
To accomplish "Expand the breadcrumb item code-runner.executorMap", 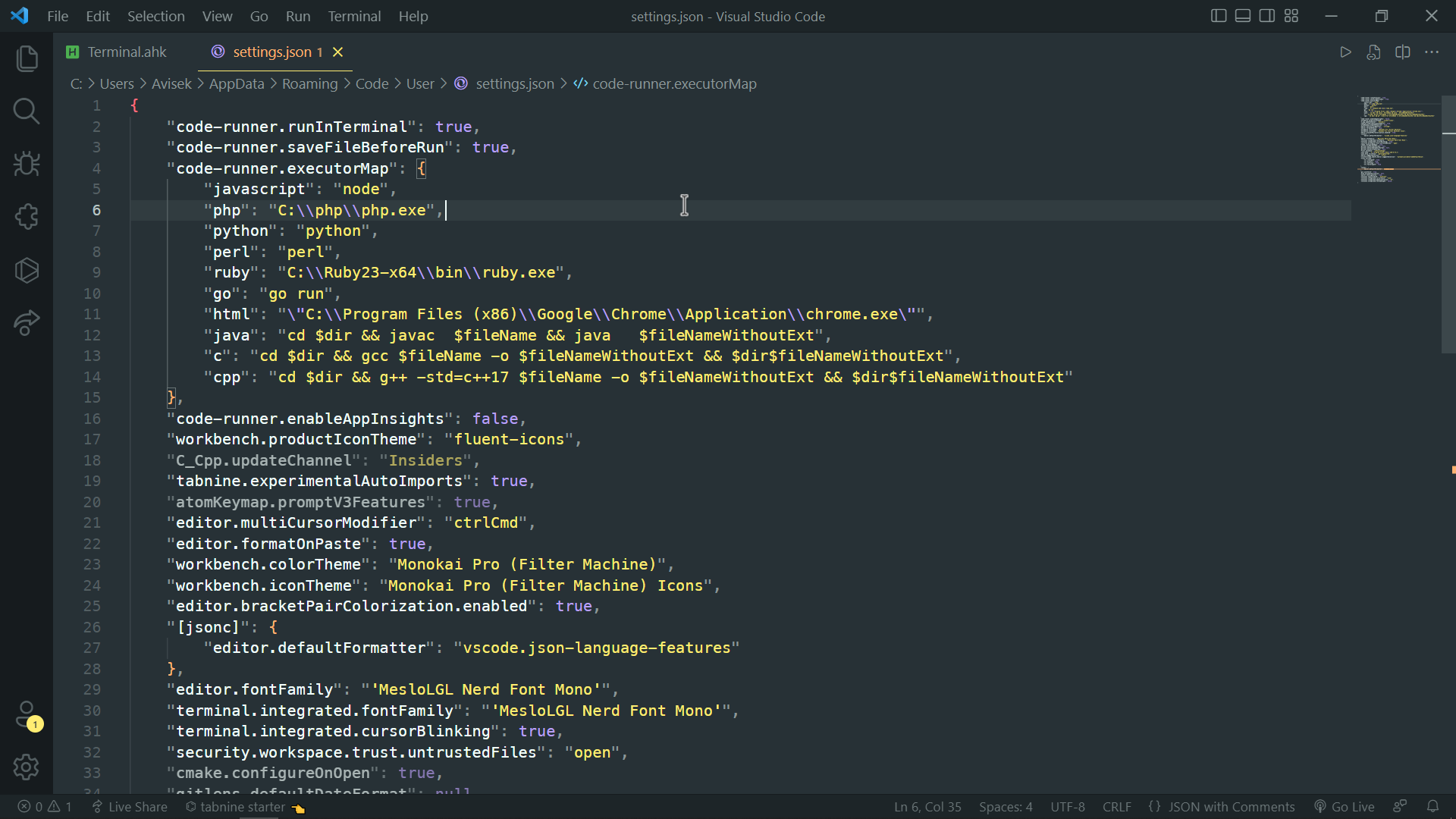I will pyautogui.click(x=673, y=83).
